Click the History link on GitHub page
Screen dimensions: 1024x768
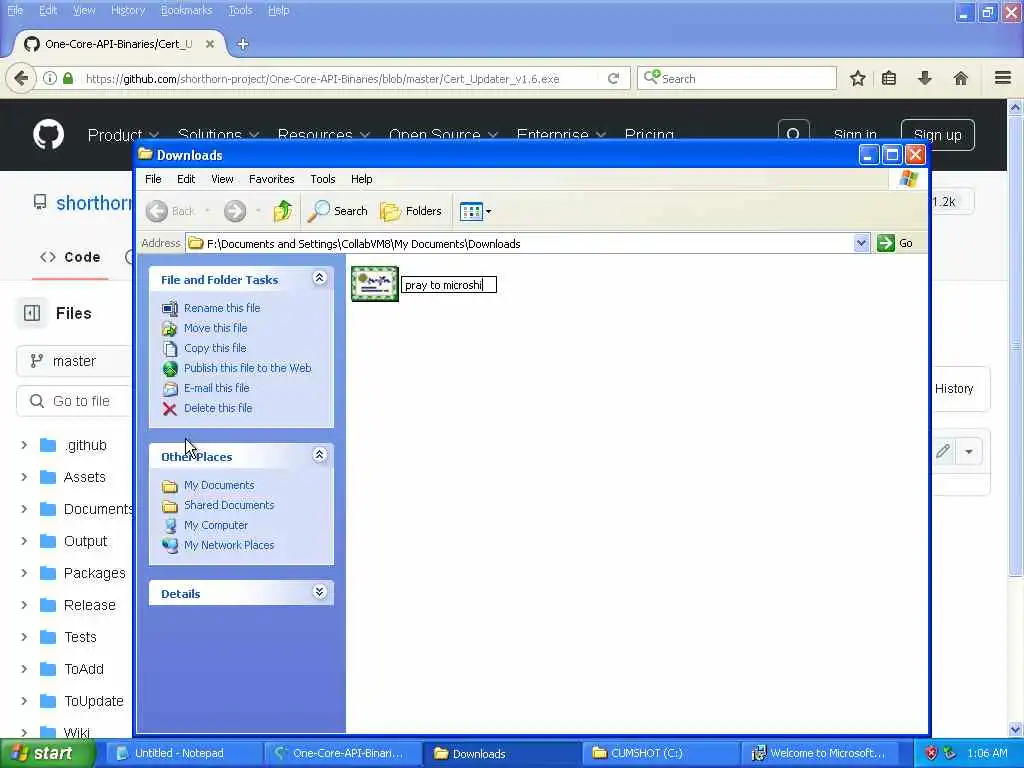(x=954, y=389)
